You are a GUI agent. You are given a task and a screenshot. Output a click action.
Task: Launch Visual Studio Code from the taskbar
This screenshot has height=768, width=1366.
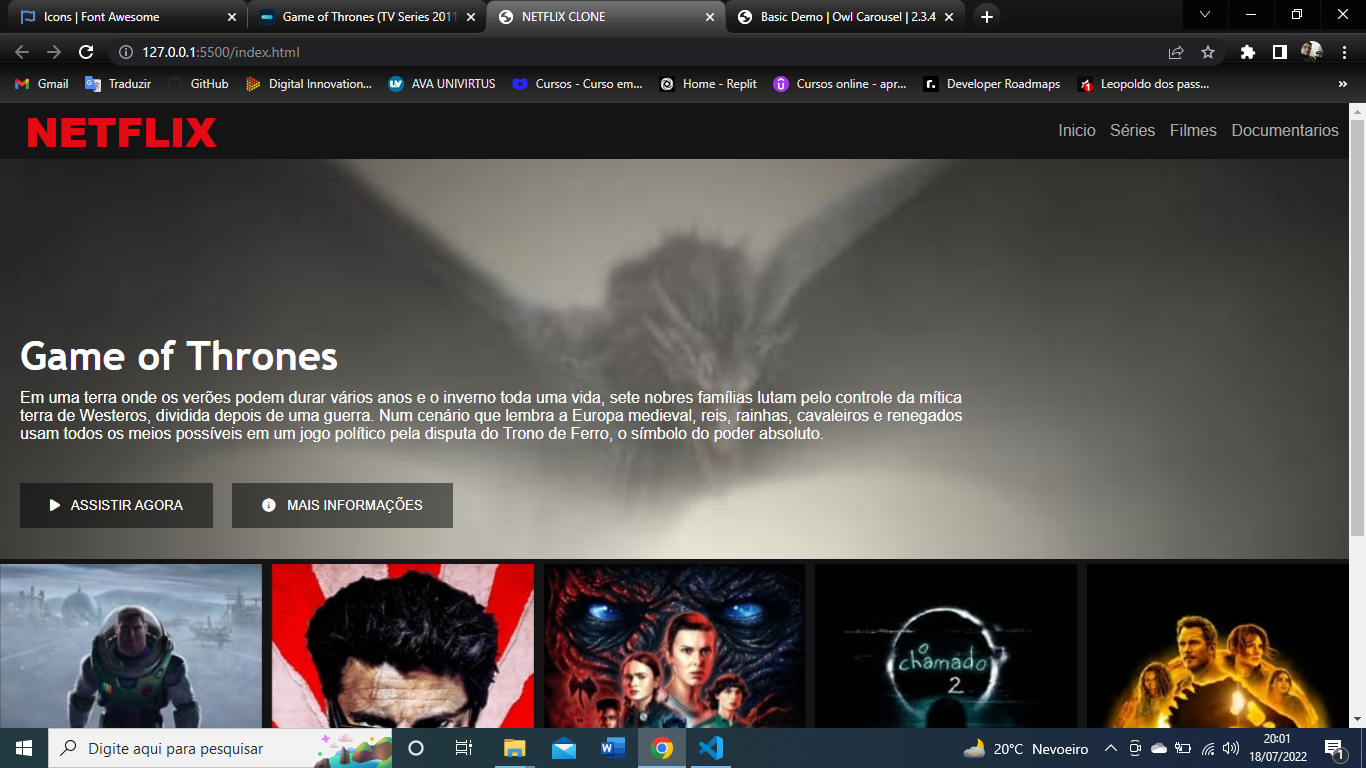[x=711, y=748]
